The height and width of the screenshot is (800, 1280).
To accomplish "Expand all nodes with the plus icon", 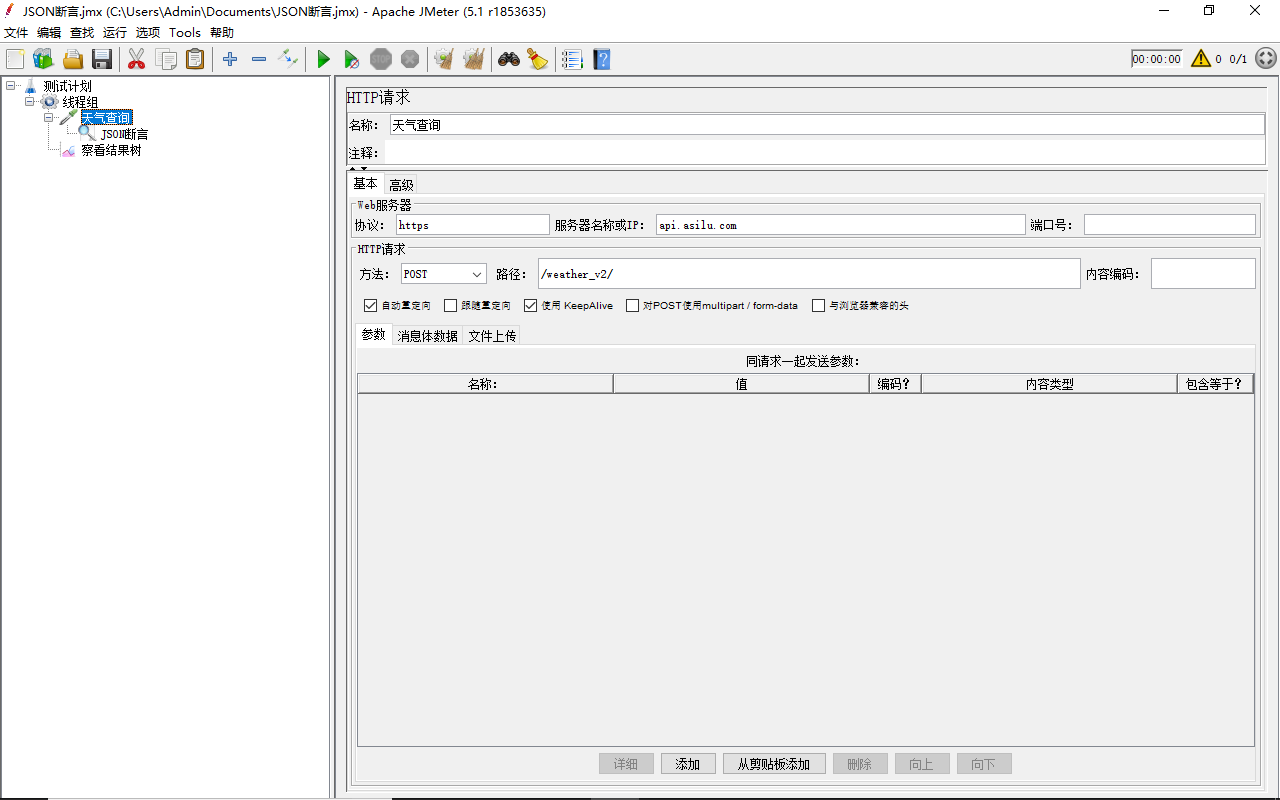I will click(x=230, y=59).
